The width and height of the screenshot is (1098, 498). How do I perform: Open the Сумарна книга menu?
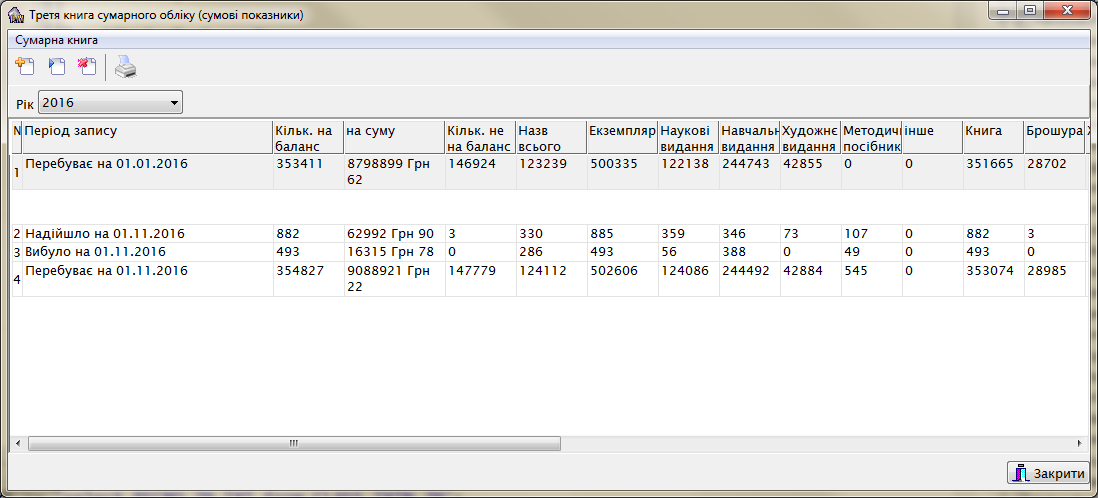56,40
